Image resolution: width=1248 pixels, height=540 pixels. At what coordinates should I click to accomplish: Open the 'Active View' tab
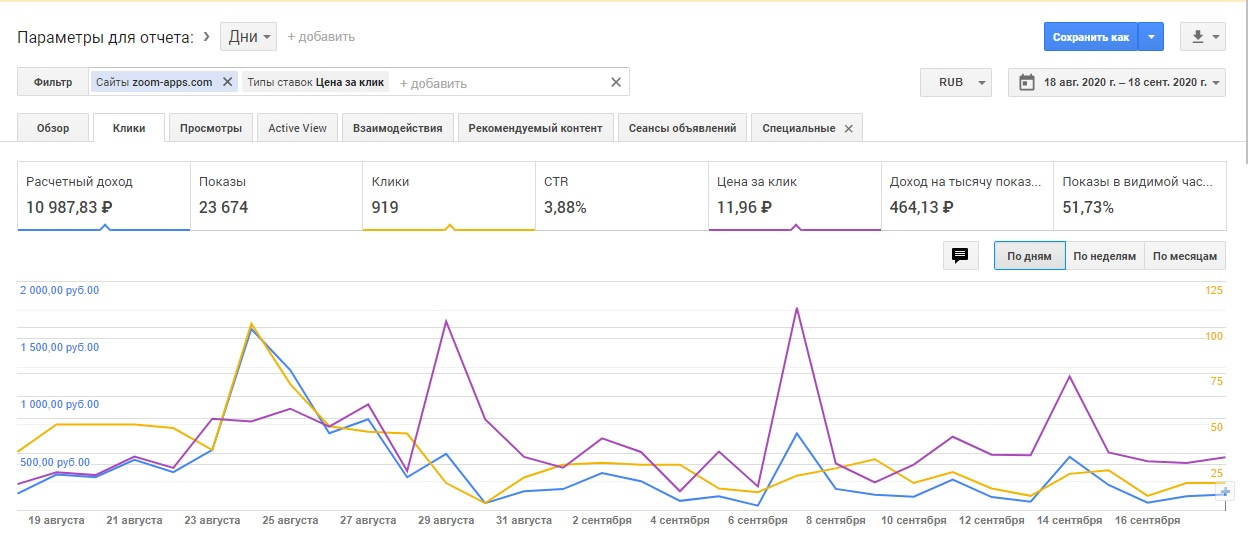point(297,128)
